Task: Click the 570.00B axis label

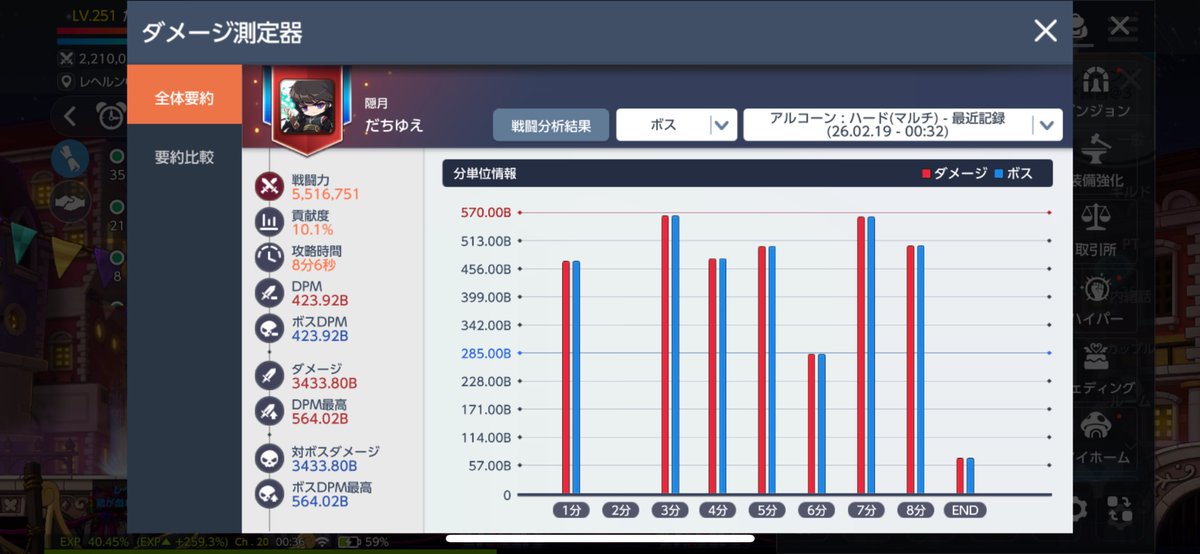Action: [x=486, y=213]
